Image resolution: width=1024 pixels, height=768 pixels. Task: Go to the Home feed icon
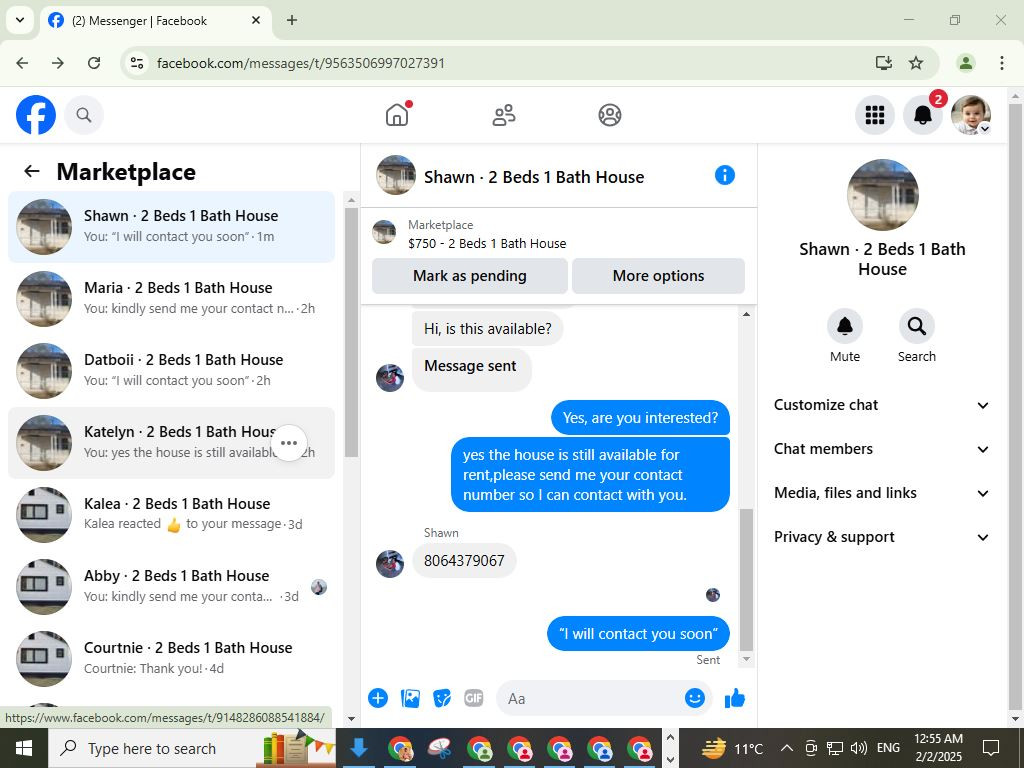(x=397, y=115)
